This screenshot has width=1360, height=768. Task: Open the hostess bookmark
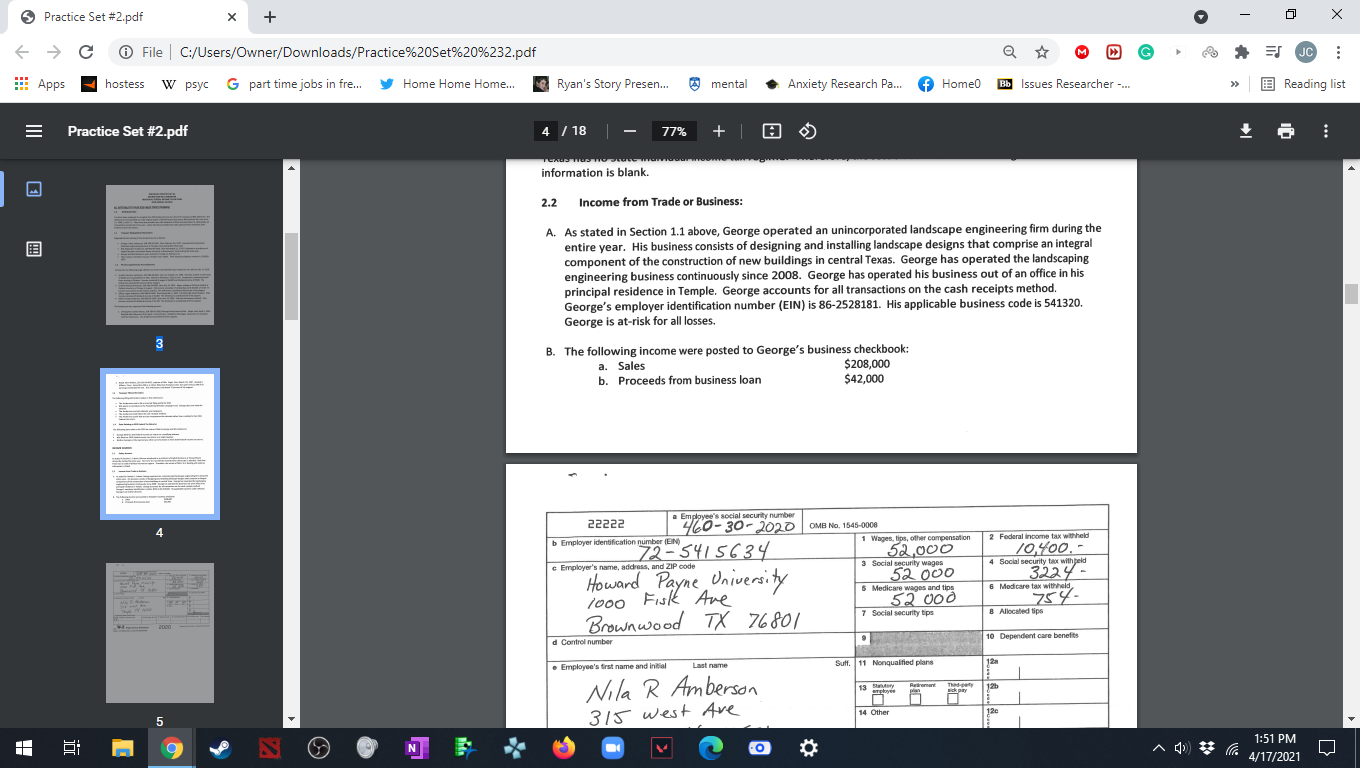[112, 84]
